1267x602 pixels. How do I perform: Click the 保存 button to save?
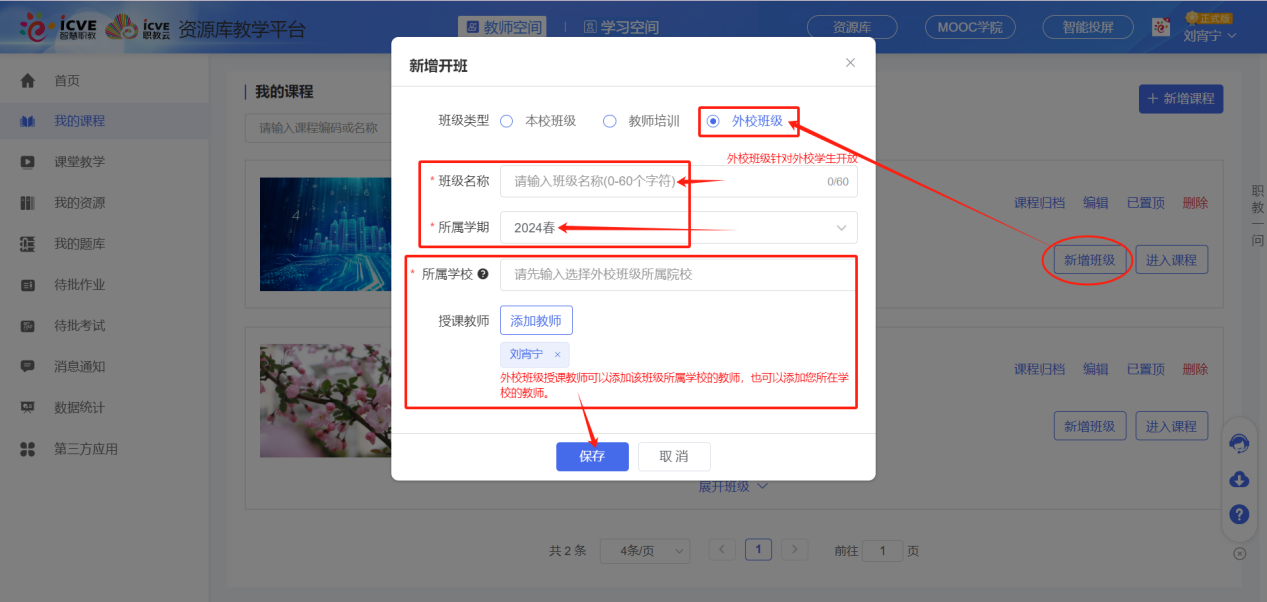click(592, 456)
